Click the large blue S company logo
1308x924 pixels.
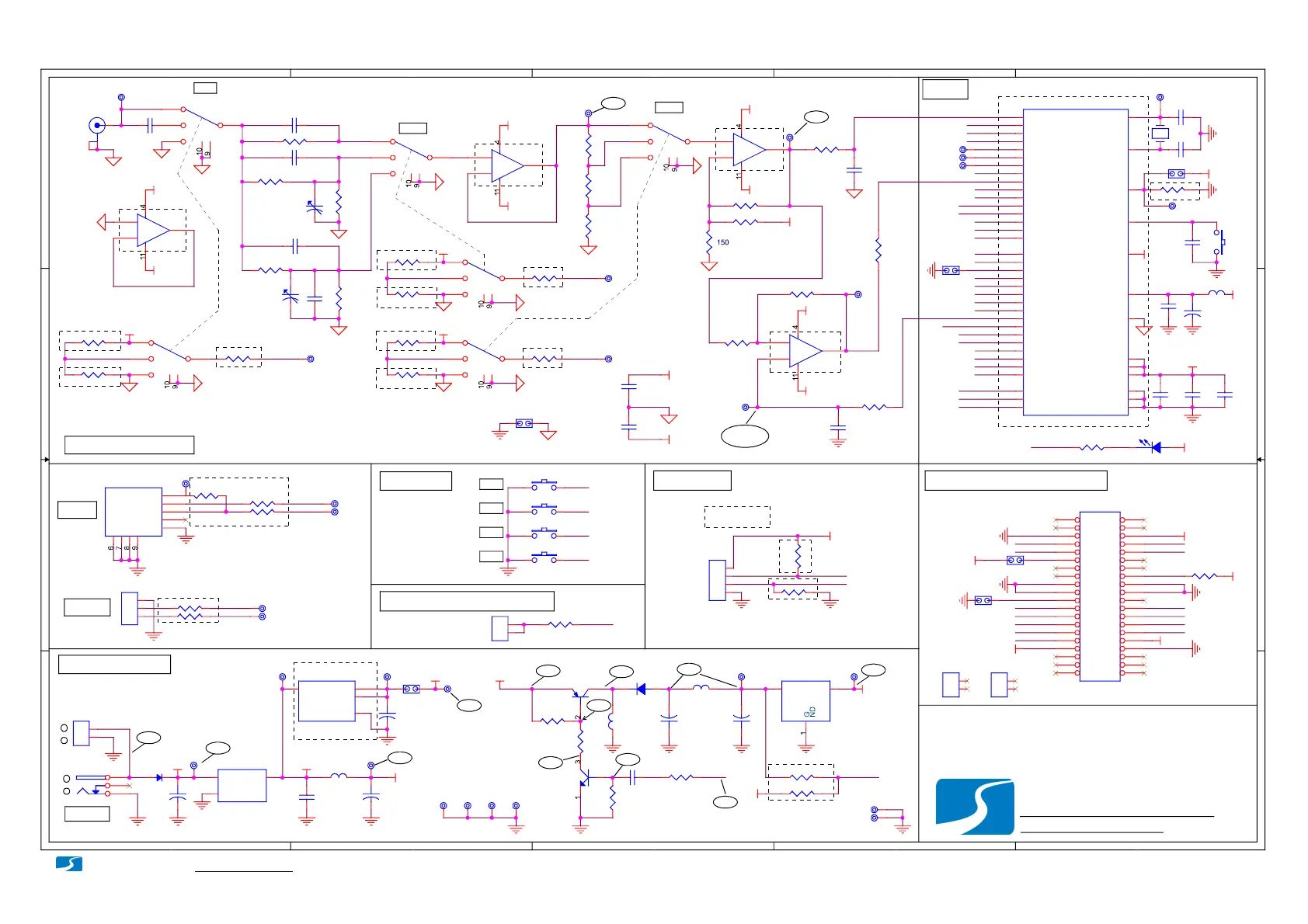tap(975, 807)
